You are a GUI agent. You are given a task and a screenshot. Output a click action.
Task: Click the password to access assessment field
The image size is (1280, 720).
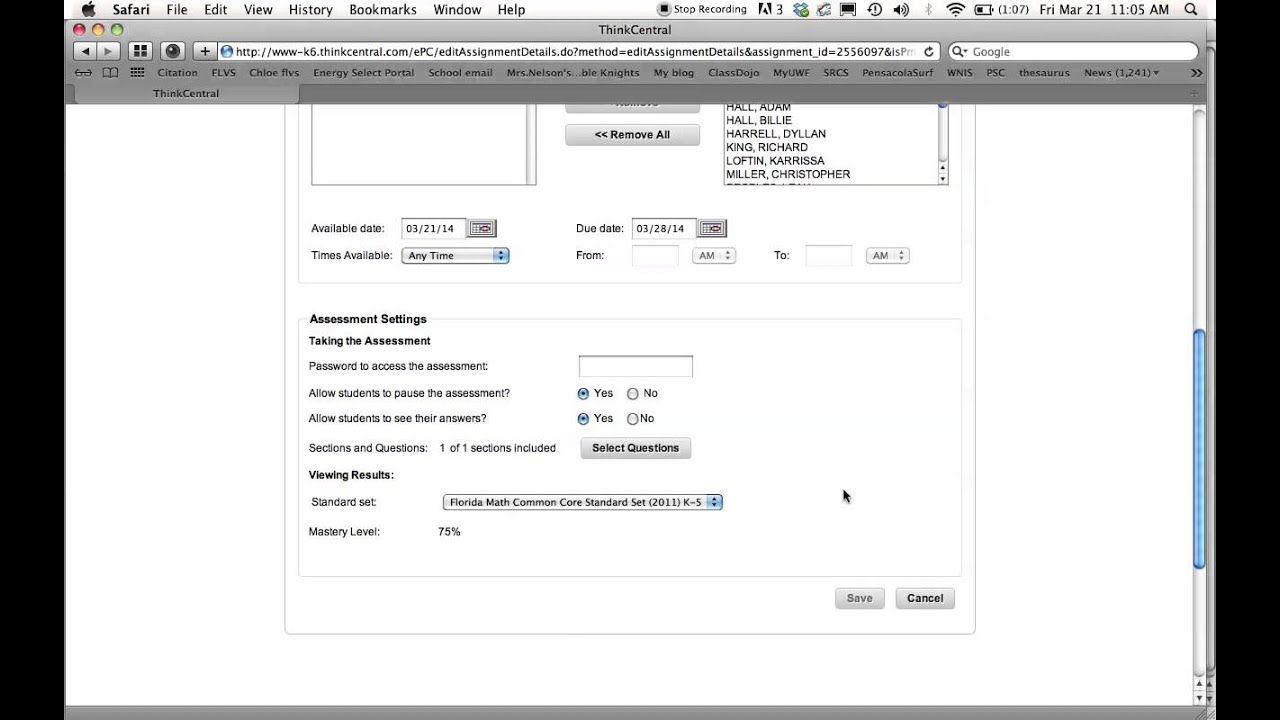pyautogui.click(x=635, y=366)
